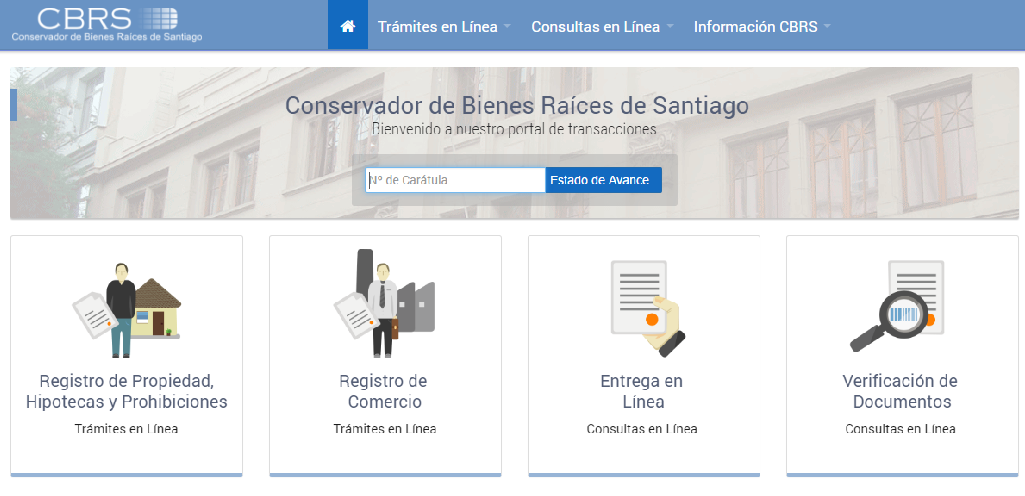Image resolution: width=1025 pixels, height=496 pixels.
Task: Expand the Información CBRS dropdown arrow
Action: click(827, 27)
